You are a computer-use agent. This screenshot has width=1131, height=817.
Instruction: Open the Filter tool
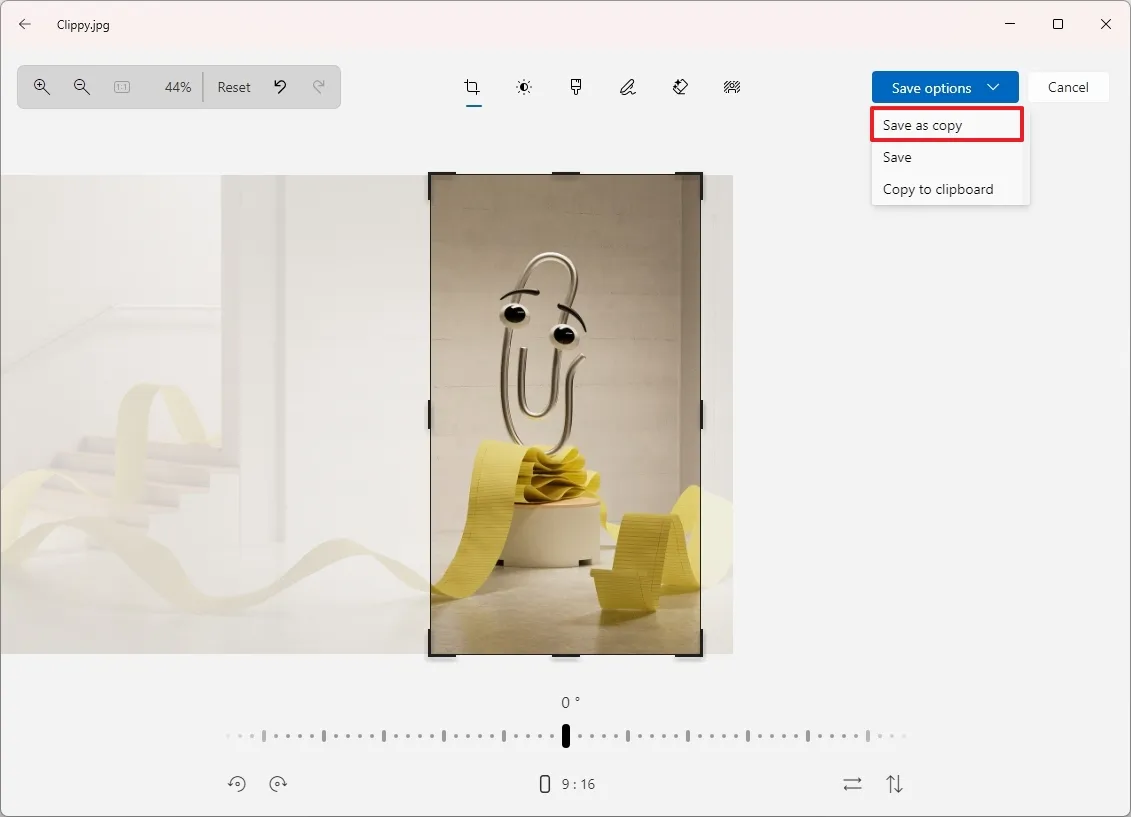click(576, 87)
